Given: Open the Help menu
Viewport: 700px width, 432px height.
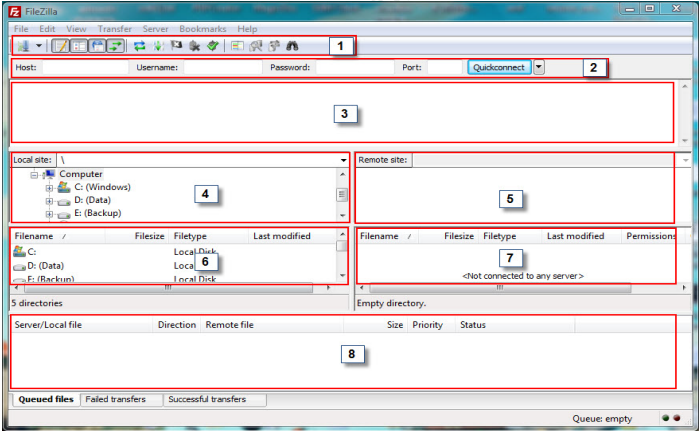Looking at the screenshot, I should tap(247, 29).
